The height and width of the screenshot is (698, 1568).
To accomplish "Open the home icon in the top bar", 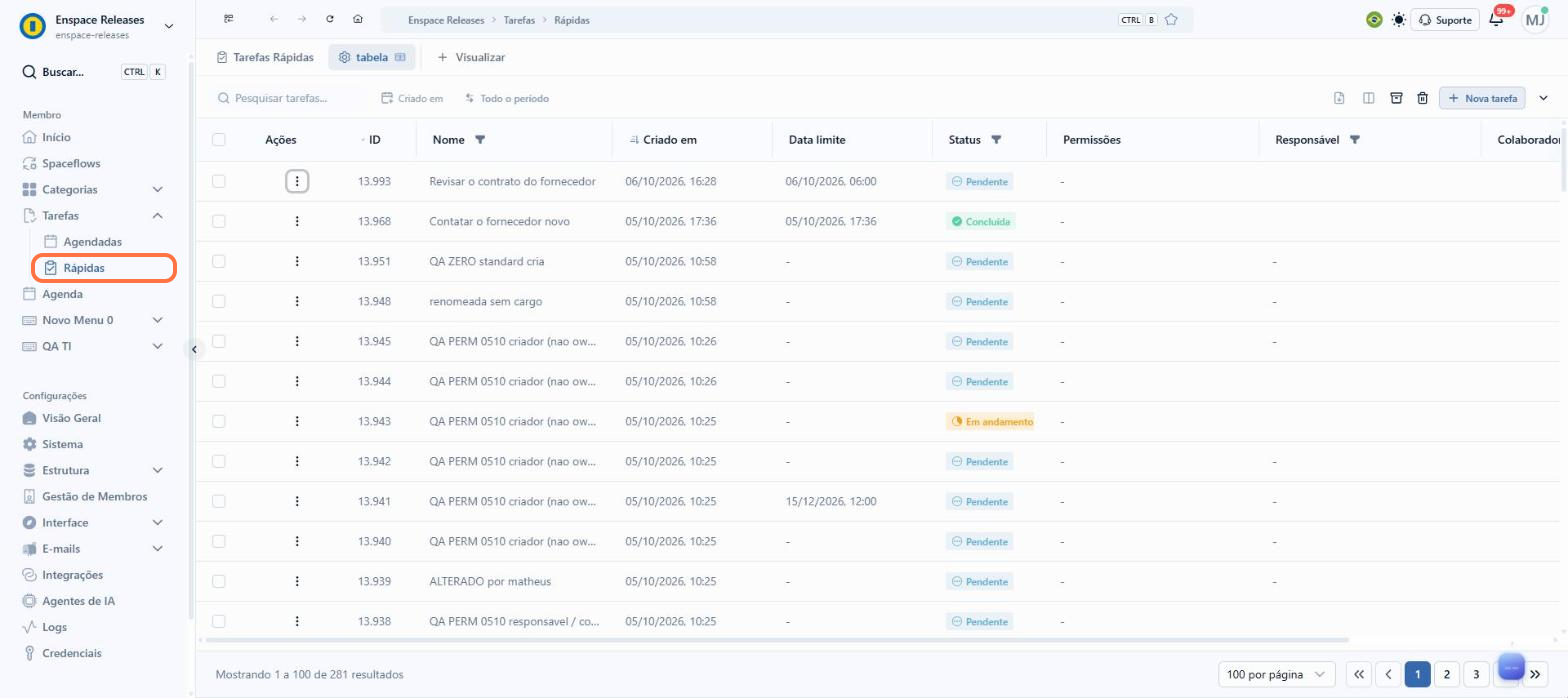I will click(358, 19).
